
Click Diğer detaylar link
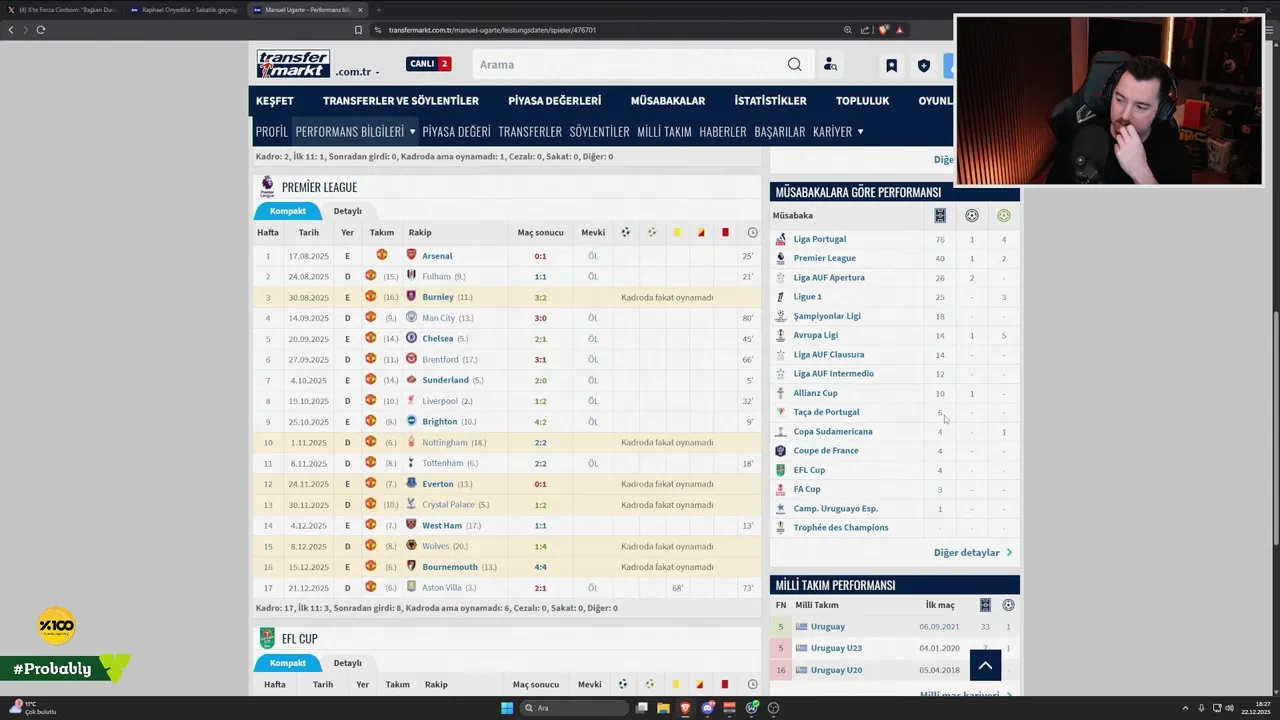pyautogui.click(x=972, y=552)
